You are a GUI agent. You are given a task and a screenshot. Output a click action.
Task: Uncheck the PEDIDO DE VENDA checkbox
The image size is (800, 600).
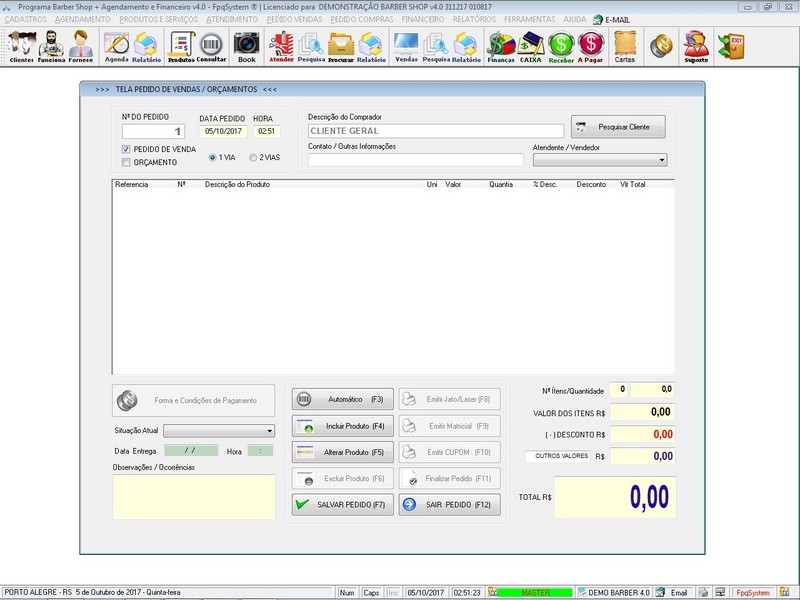126,149
